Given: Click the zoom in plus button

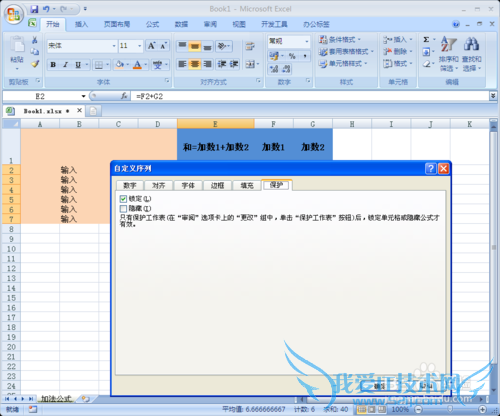Looking at the screenshot, I should coord(482,409).
